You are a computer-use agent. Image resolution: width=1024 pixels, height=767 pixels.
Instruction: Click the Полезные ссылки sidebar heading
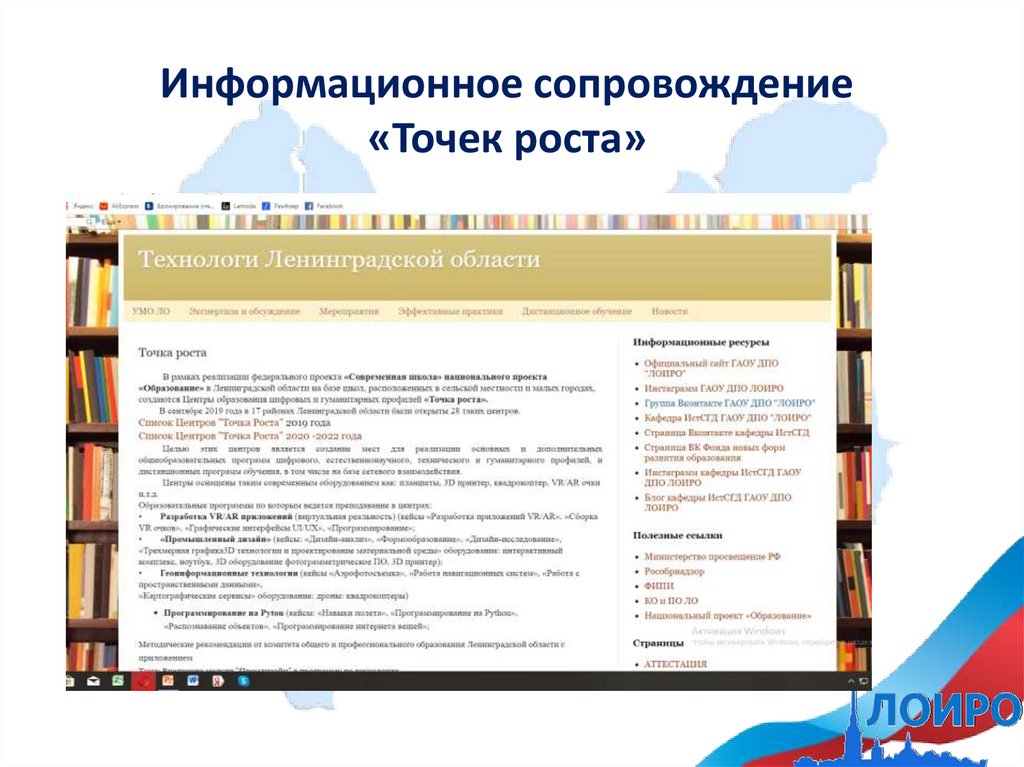click(x=677, y=535)
